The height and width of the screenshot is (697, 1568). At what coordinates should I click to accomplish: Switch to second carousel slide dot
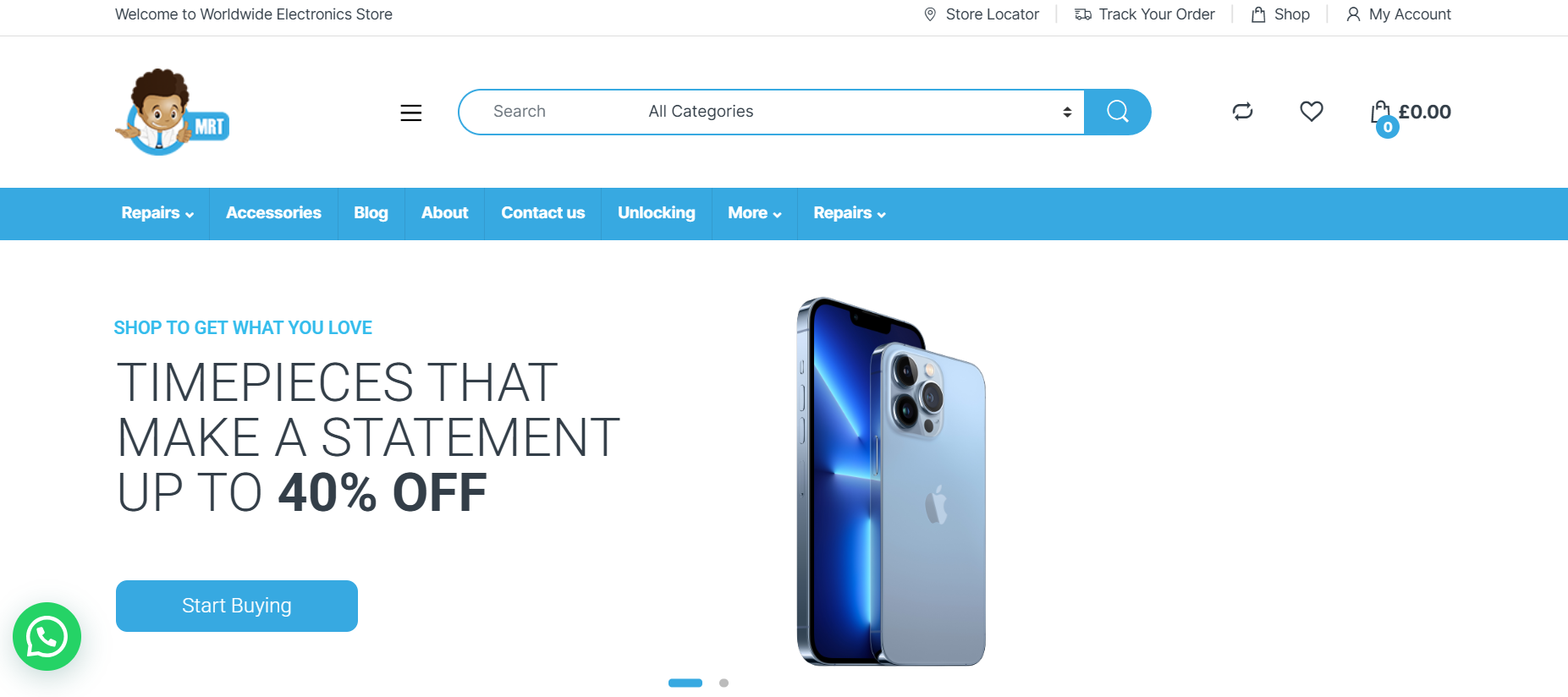pos(723,683)
